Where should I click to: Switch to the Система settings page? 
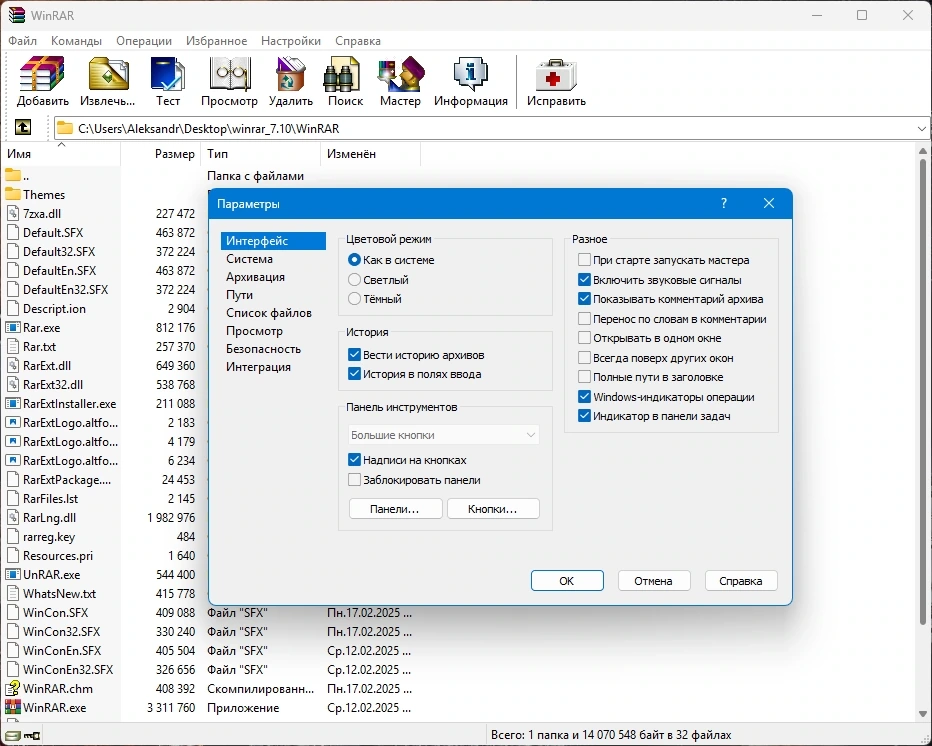click(249, 259)
